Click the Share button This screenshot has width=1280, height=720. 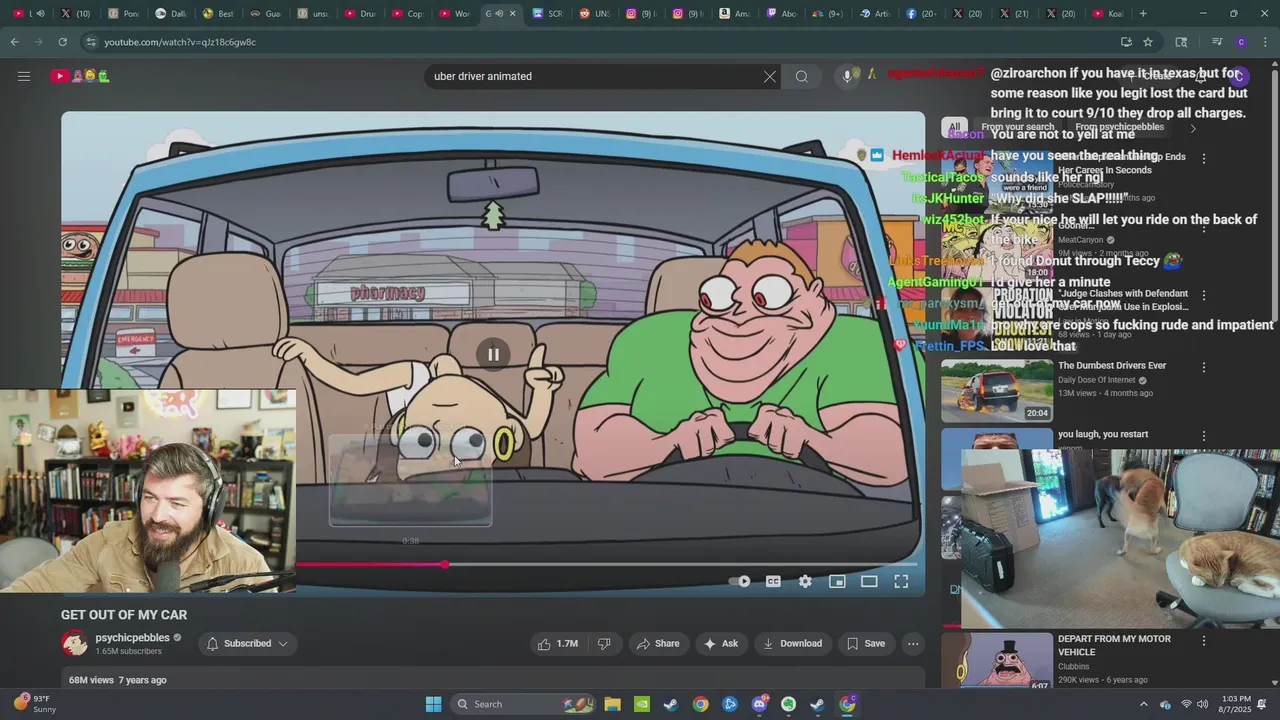tap(658, 644)
